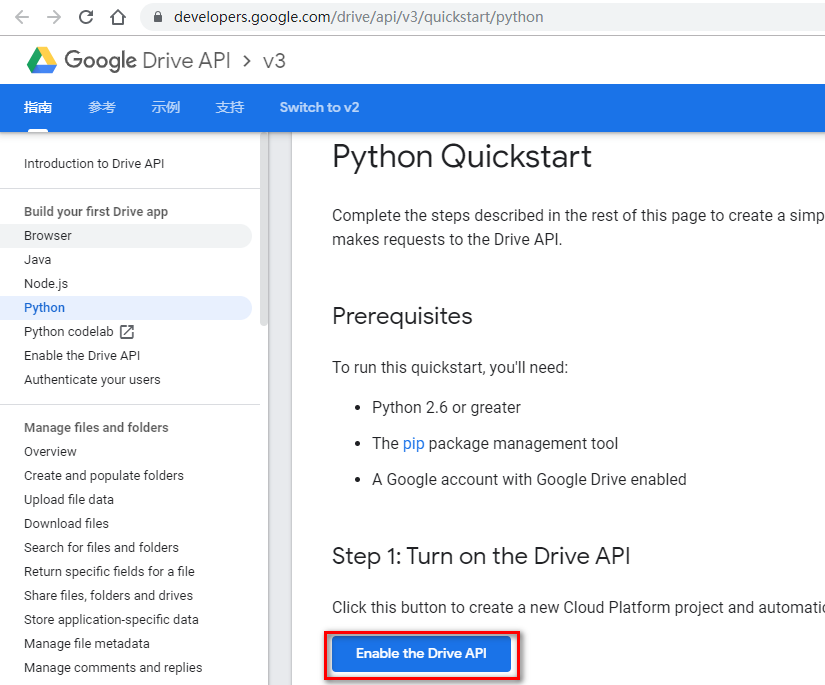
Task: Open the 参考 tab
Action: coord(102,108)
